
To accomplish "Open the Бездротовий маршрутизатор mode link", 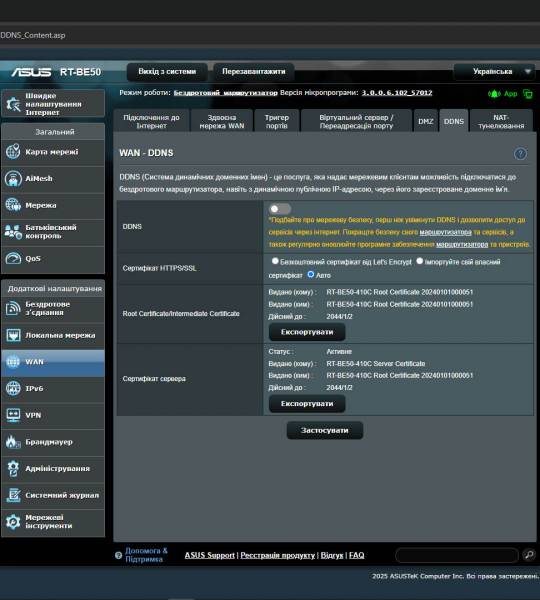I will [x=225, y=93].
